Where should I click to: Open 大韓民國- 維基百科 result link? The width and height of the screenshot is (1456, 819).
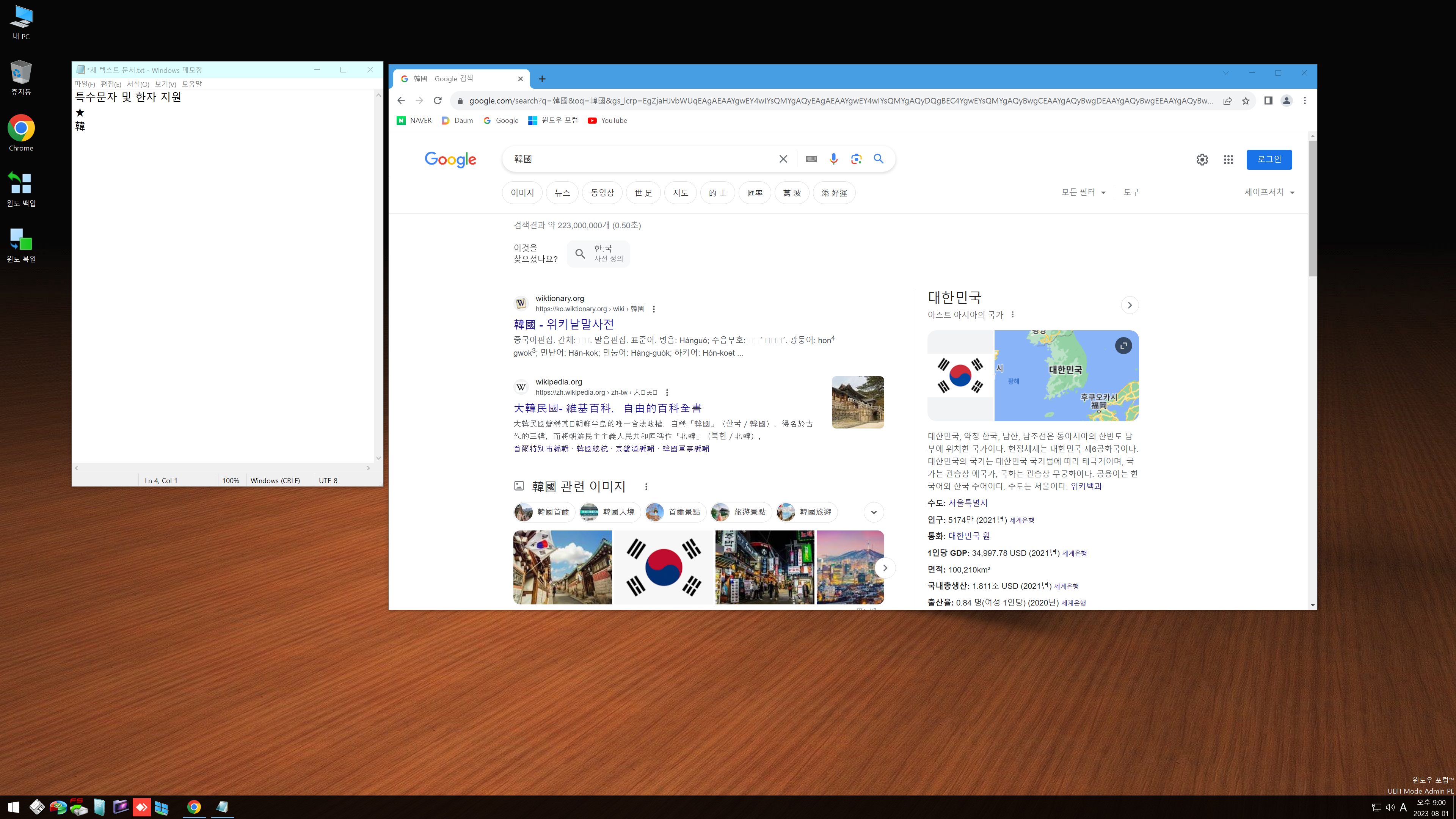tap(607, 408)
